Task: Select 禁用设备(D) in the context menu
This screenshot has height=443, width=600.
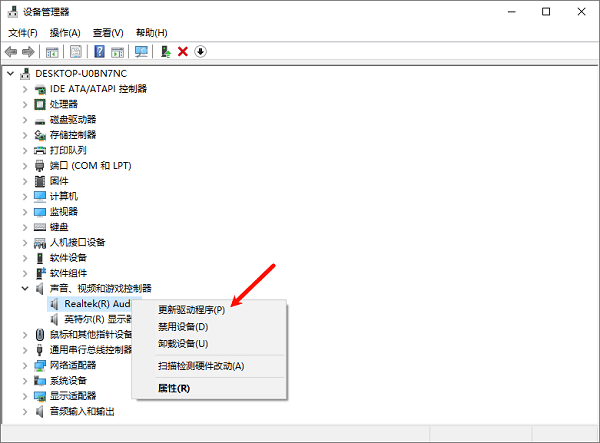Action: pos(183,326)
